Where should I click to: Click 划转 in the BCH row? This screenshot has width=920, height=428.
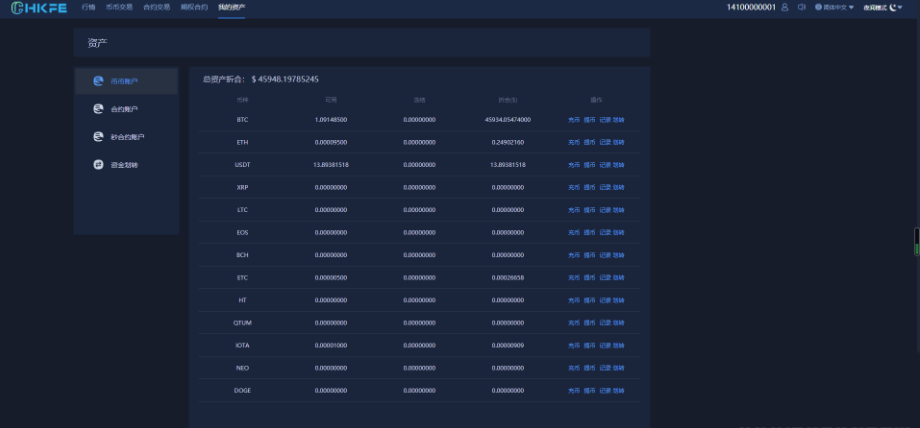coord(618,255)
